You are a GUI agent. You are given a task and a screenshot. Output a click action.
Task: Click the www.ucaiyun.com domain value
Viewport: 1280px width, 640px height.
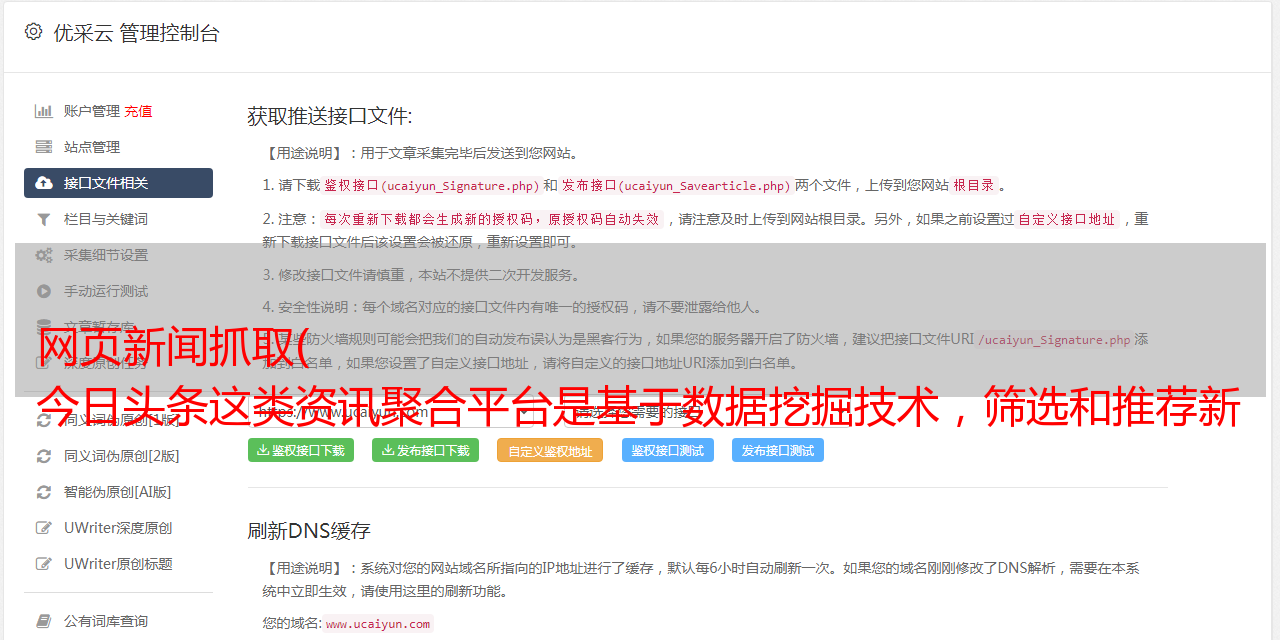[378, 623]
